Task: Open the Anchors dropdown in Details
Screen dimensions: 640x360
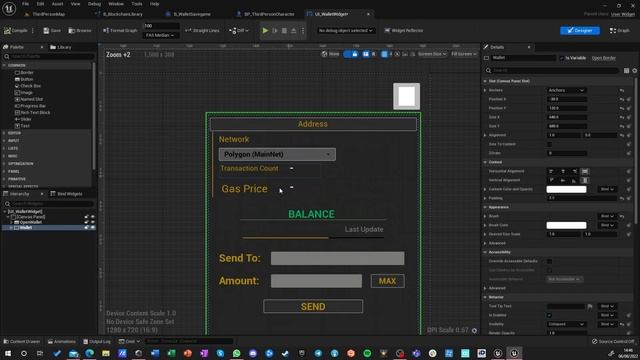Action: 567,90
